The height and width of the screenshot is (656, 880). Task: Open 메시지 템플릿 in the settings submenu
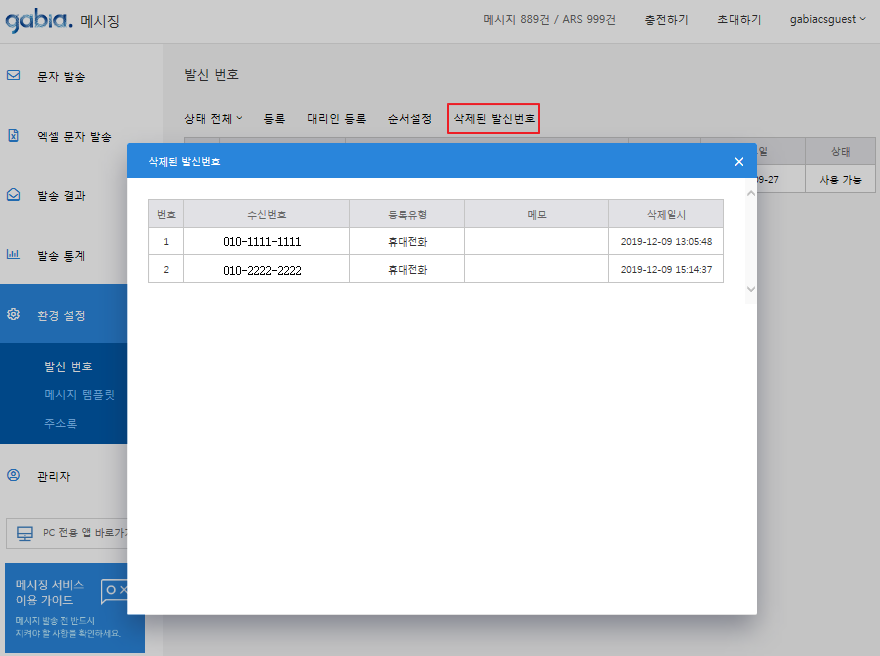tap(79, 395)
